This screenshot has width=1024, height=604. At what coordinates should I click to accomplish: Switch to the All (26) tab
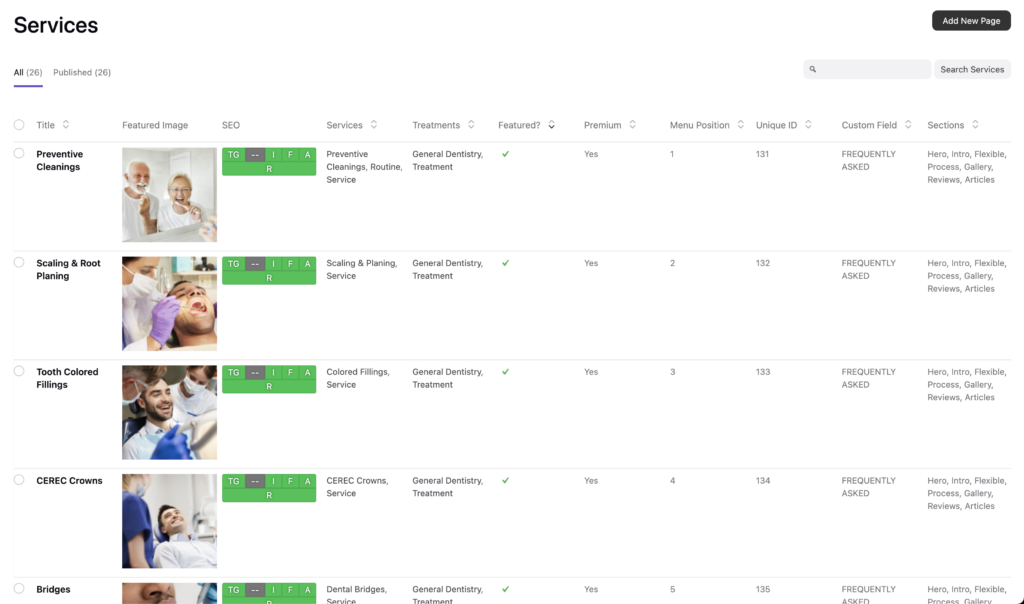click(x=28, y=72)
